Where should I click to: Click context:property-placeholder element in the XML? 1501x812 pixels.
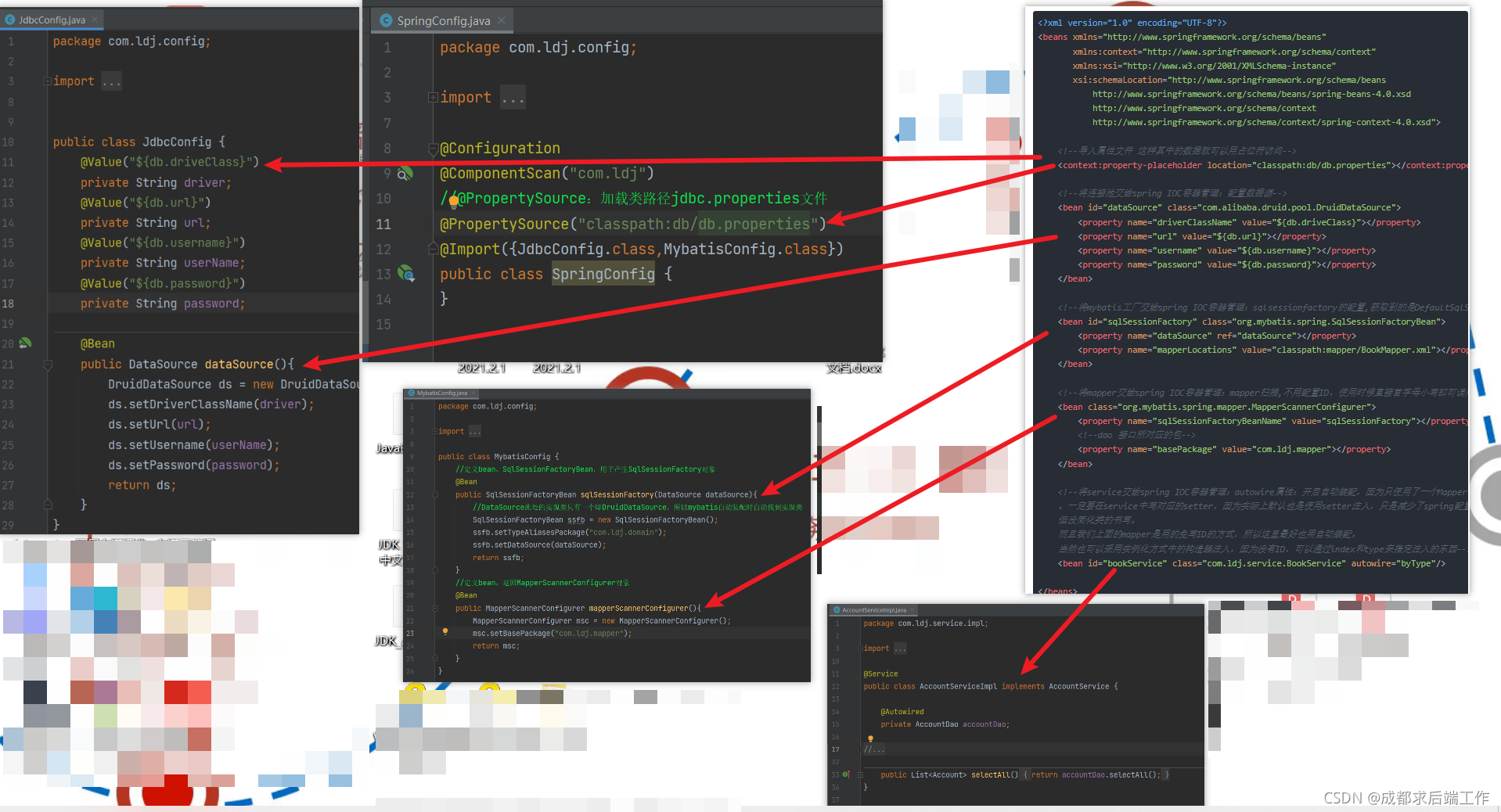click(x=1263, y=166)
